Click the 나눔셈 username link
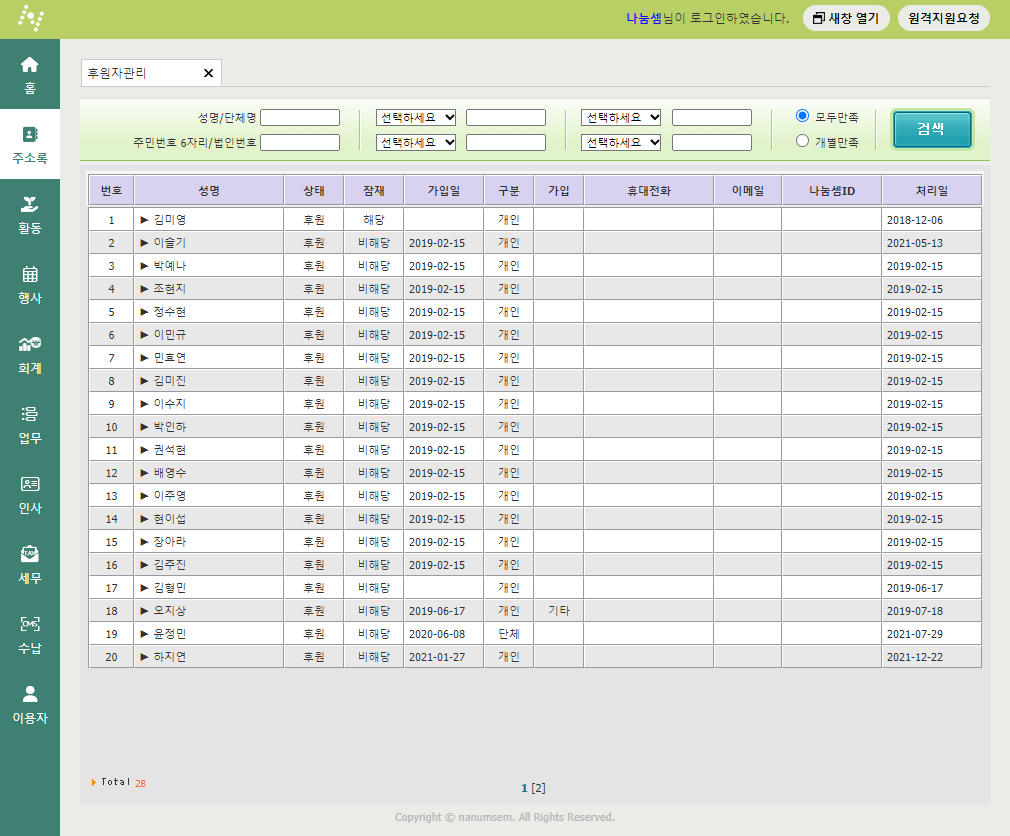The height and width of the screenshot is (836, 1010). coord(644,18)
